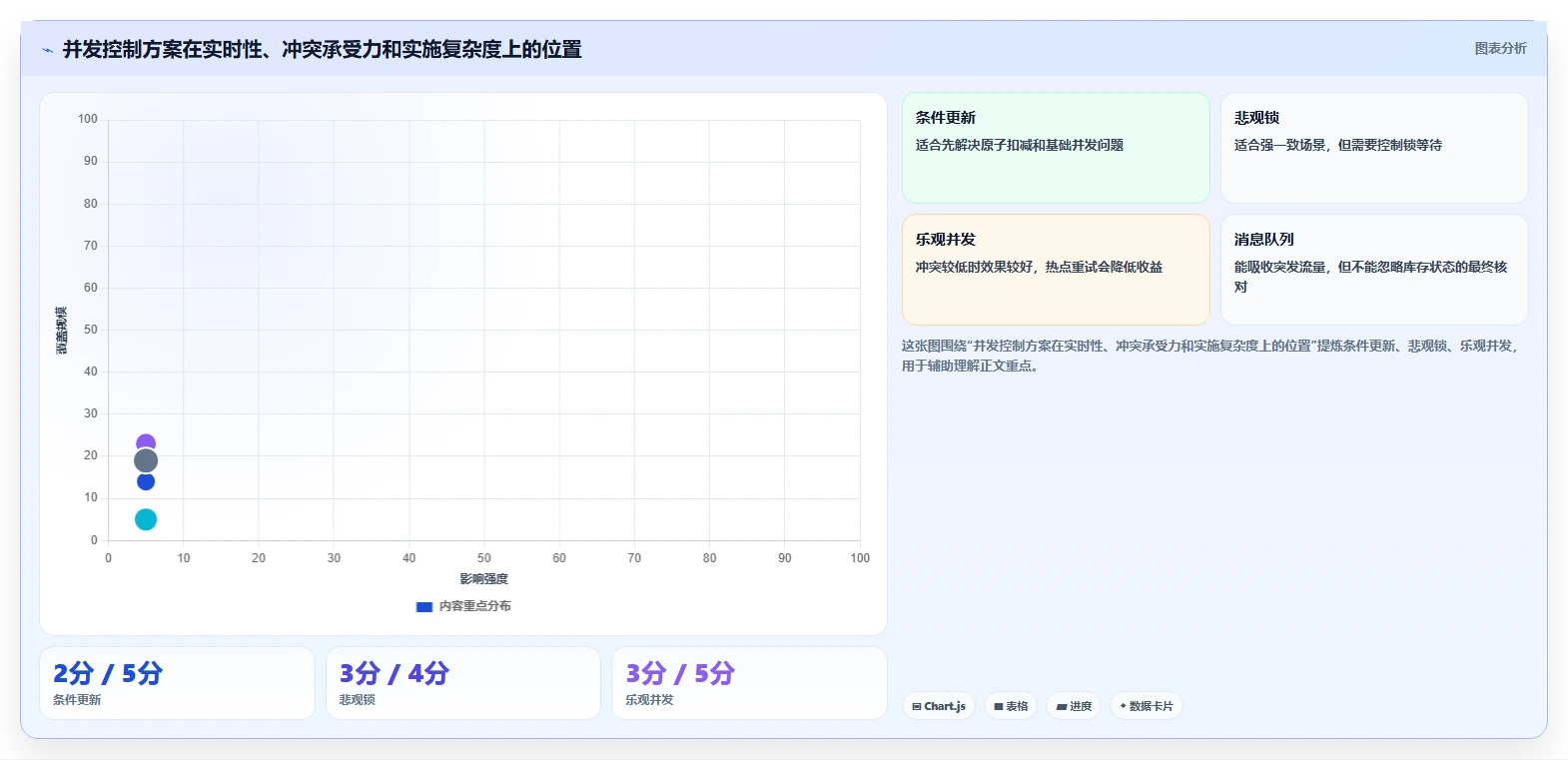1568x760 pixels.
Task: Toggle the 内容重点分布 legend swatch
Action: pos(423,606)
